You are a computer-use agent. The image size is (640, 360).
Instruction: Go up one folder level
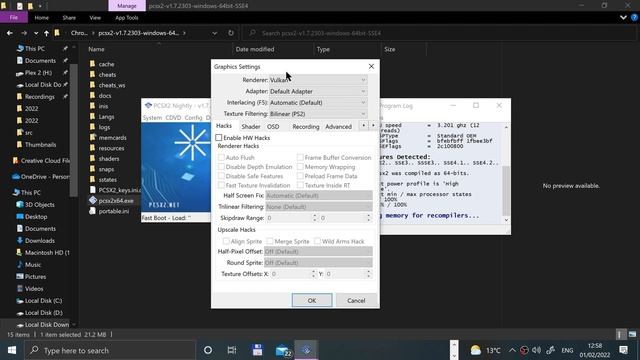click(46, 33)
